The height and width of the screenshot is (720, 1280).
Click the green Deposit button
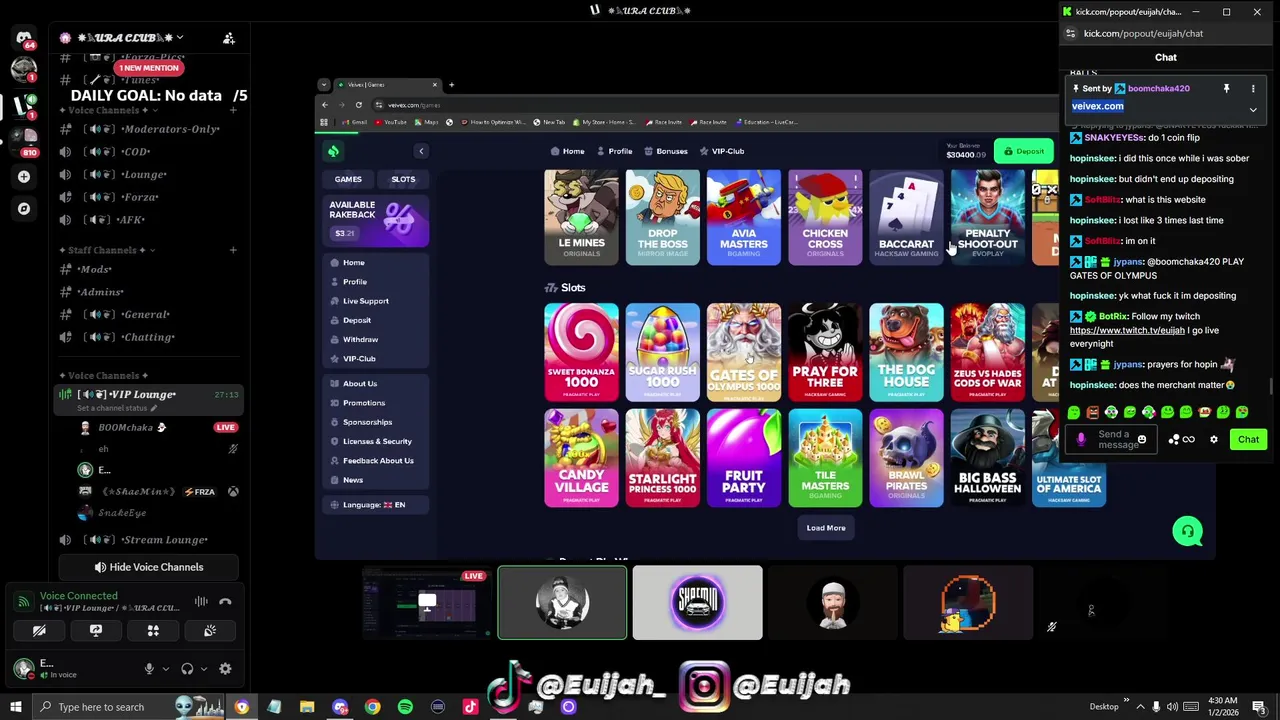(x=1025, y=151)
